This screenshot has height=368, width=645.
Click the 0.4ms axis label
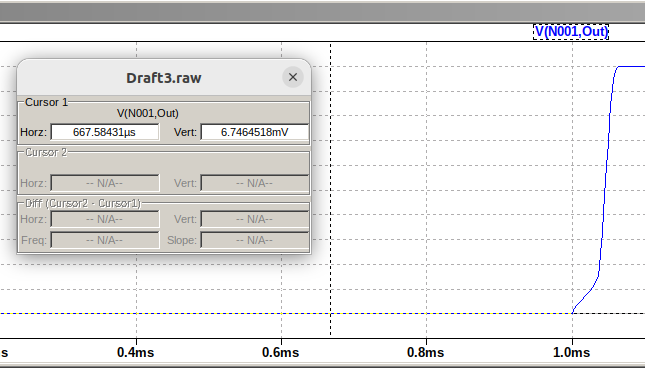point(136,352)
